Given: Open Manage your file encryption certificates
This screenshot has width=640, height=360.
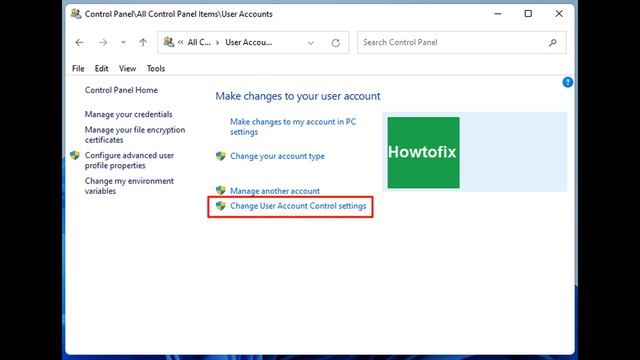Looking at the screenshot, I should (x=135, y=135).
